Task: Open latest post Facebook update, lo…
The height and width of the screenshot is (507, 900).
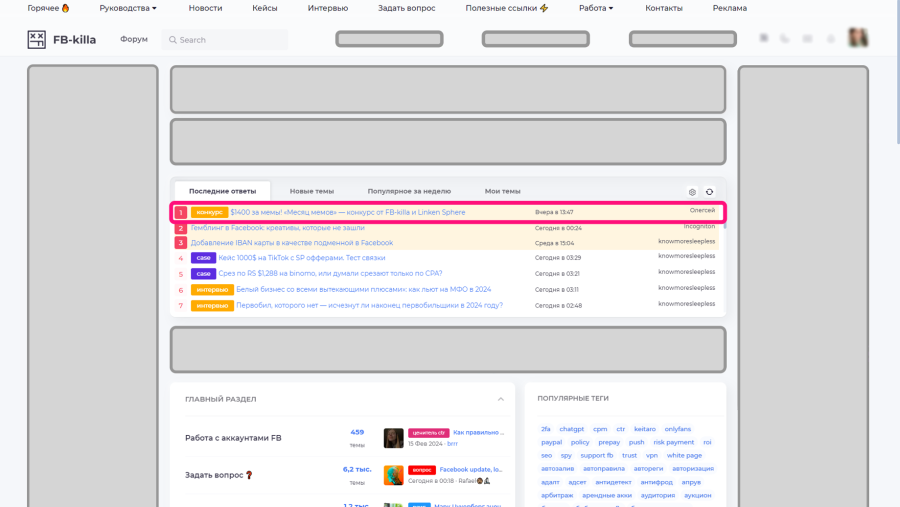Action: (471, 470)
